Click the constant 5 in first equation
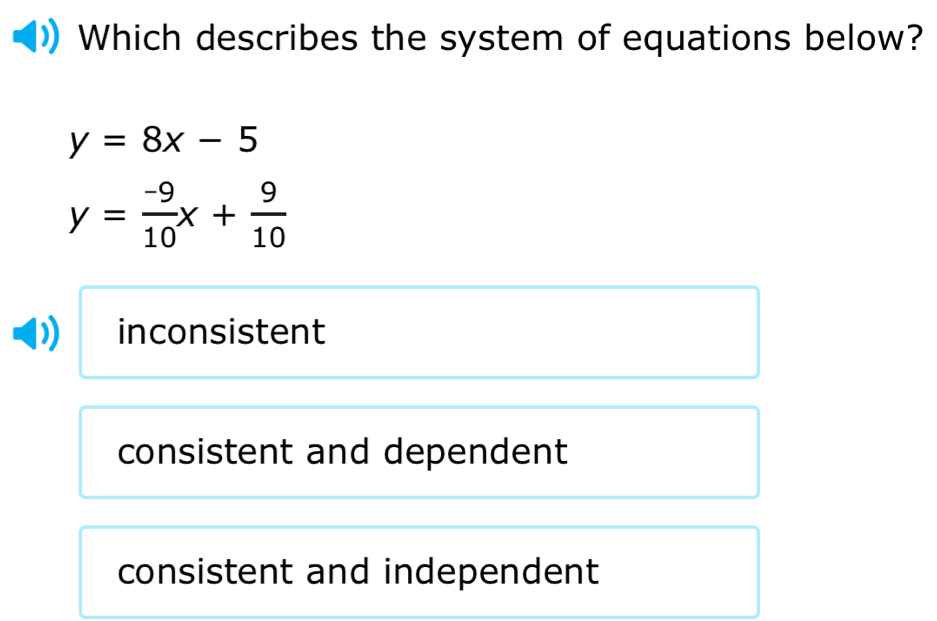This screenshot has width=937, height=621. pos(246,142)
